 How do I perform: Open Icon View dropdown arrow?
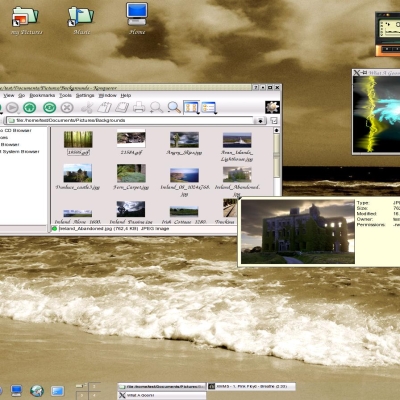coord(198,113)
